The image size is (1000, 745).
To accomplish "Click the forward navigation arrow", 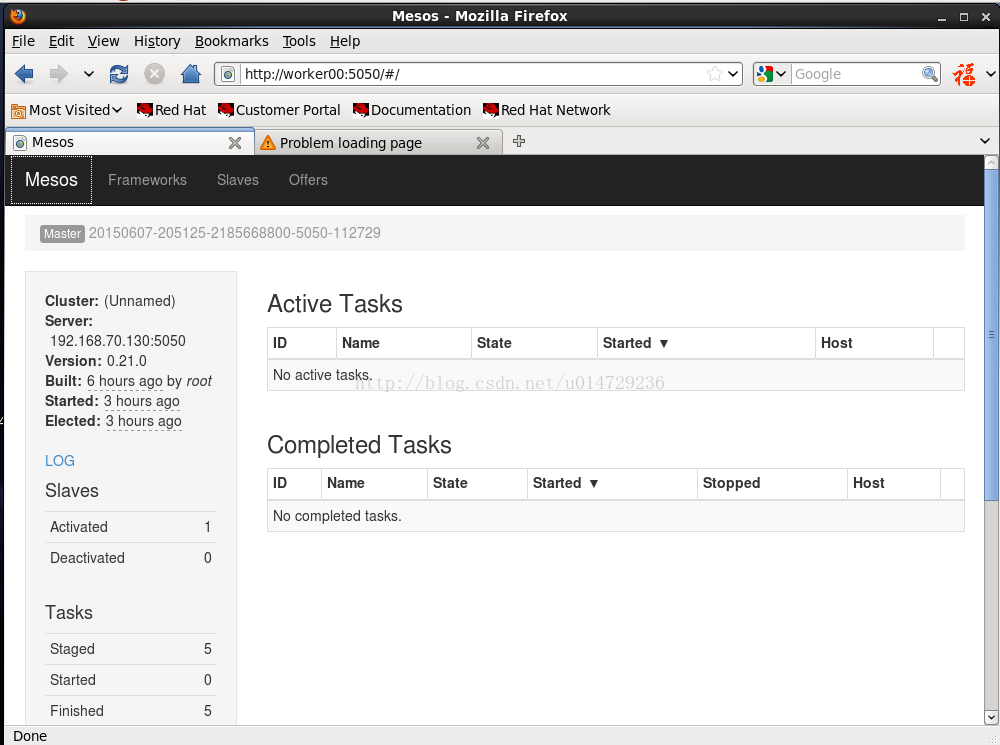I will point(59,74).
